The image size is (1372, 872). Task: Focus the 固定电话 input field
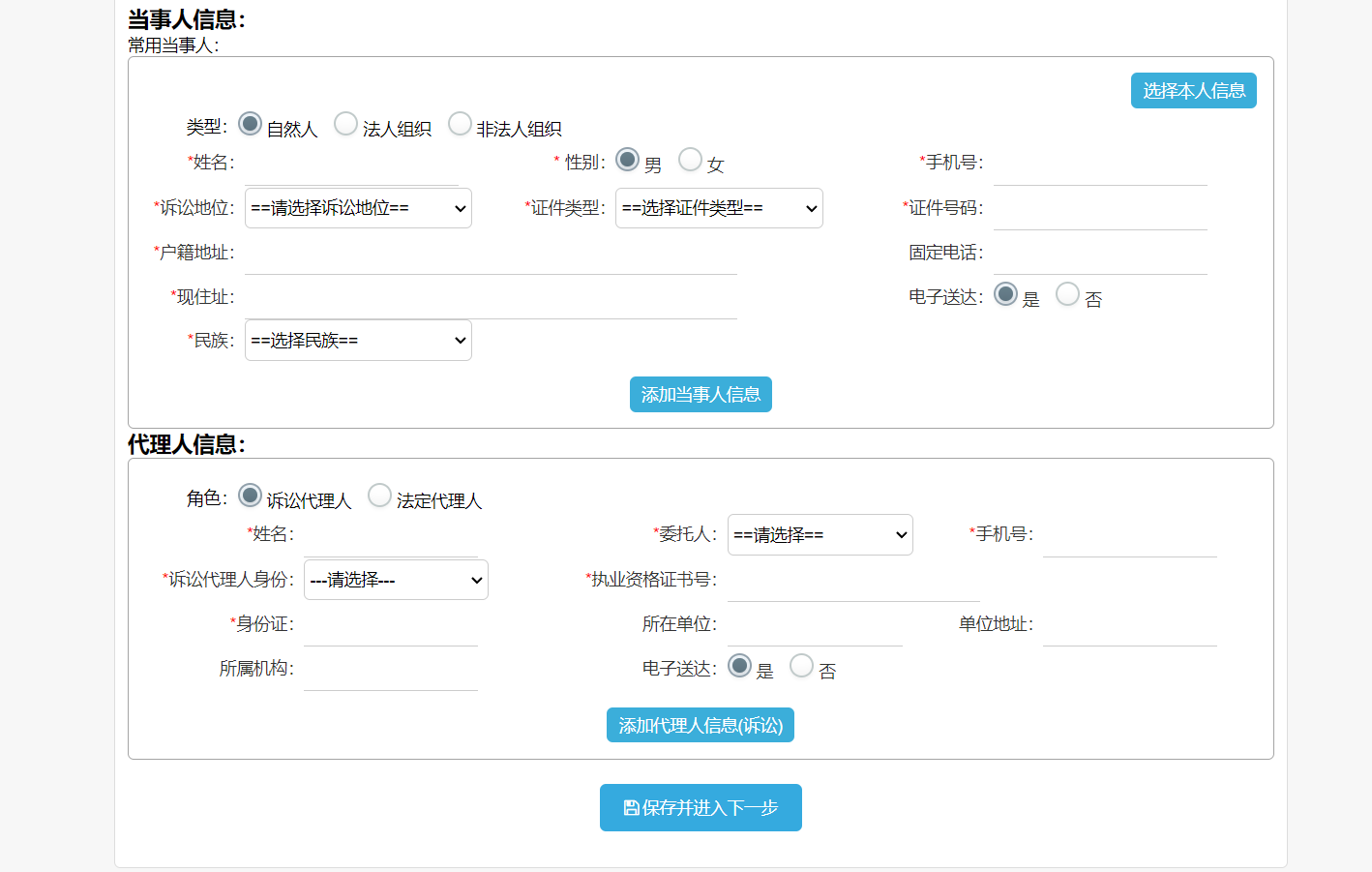coord(1100,254)
